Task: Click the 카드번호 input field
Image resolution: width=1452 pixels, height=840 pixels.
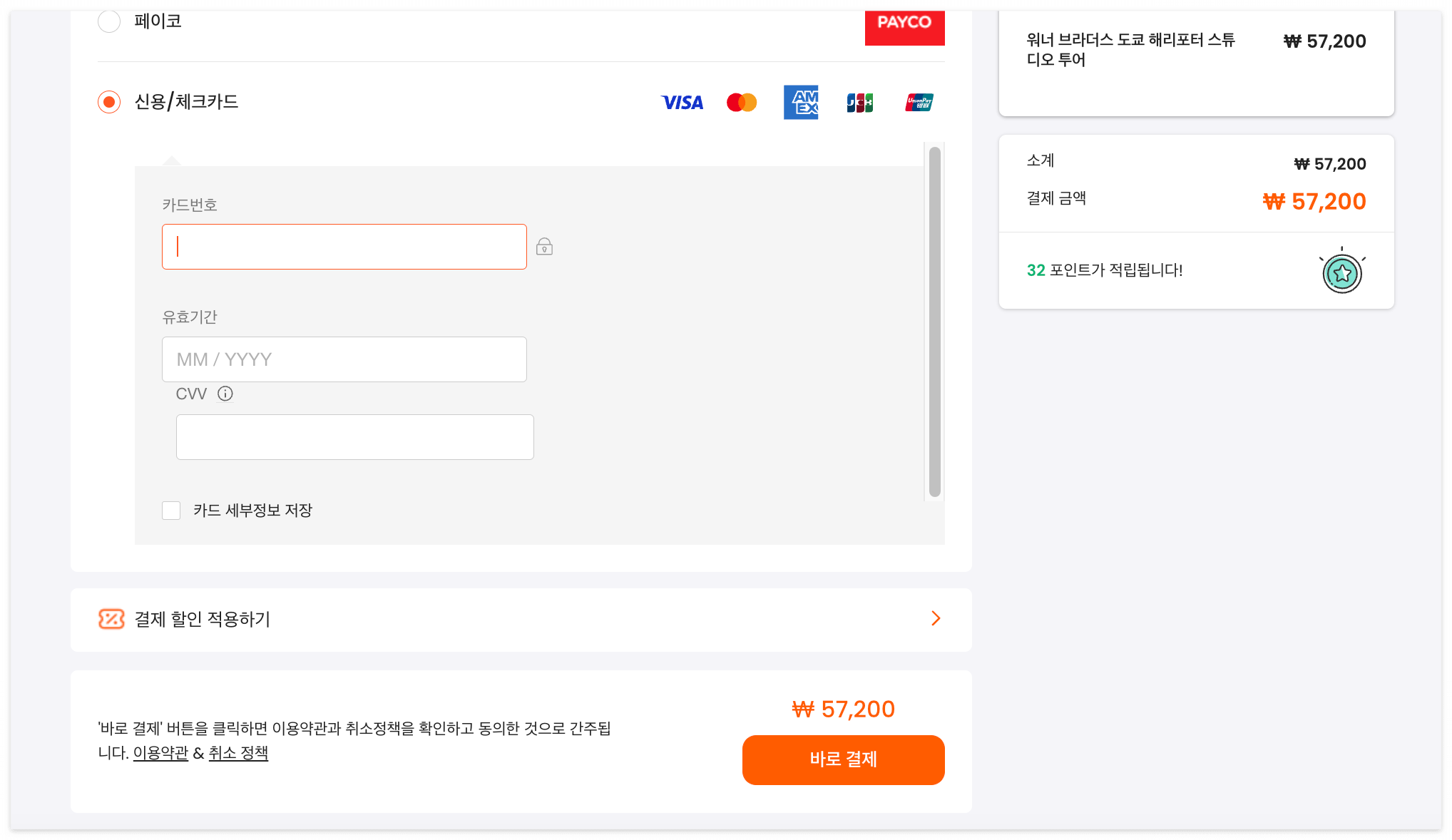Action: [x=344, y=246]
